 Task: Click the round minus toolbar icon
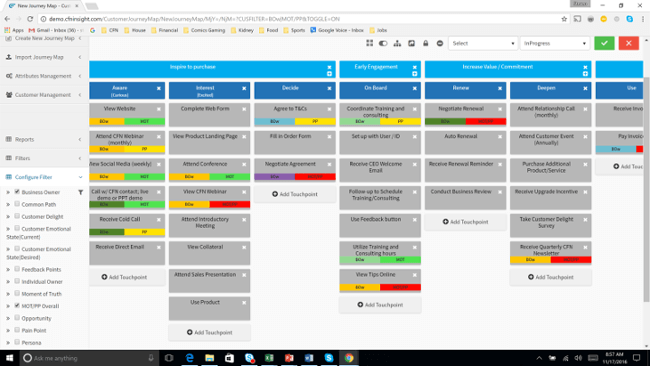(x=440, y=43)
